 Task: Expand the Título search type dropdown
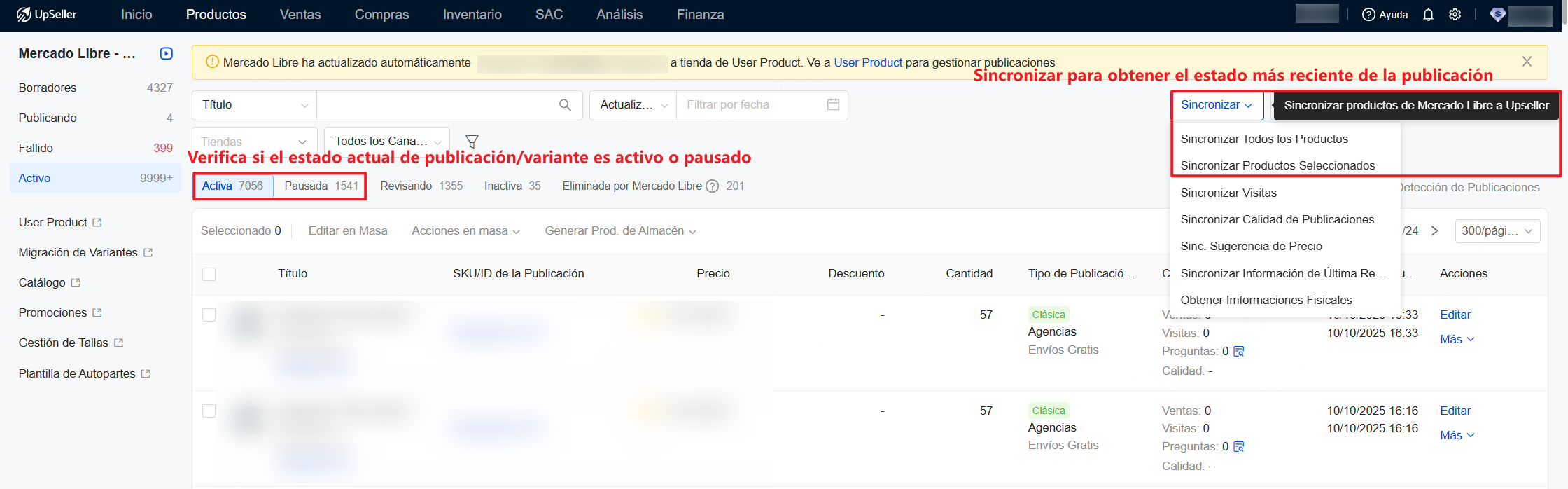click(x=254, y=105)
